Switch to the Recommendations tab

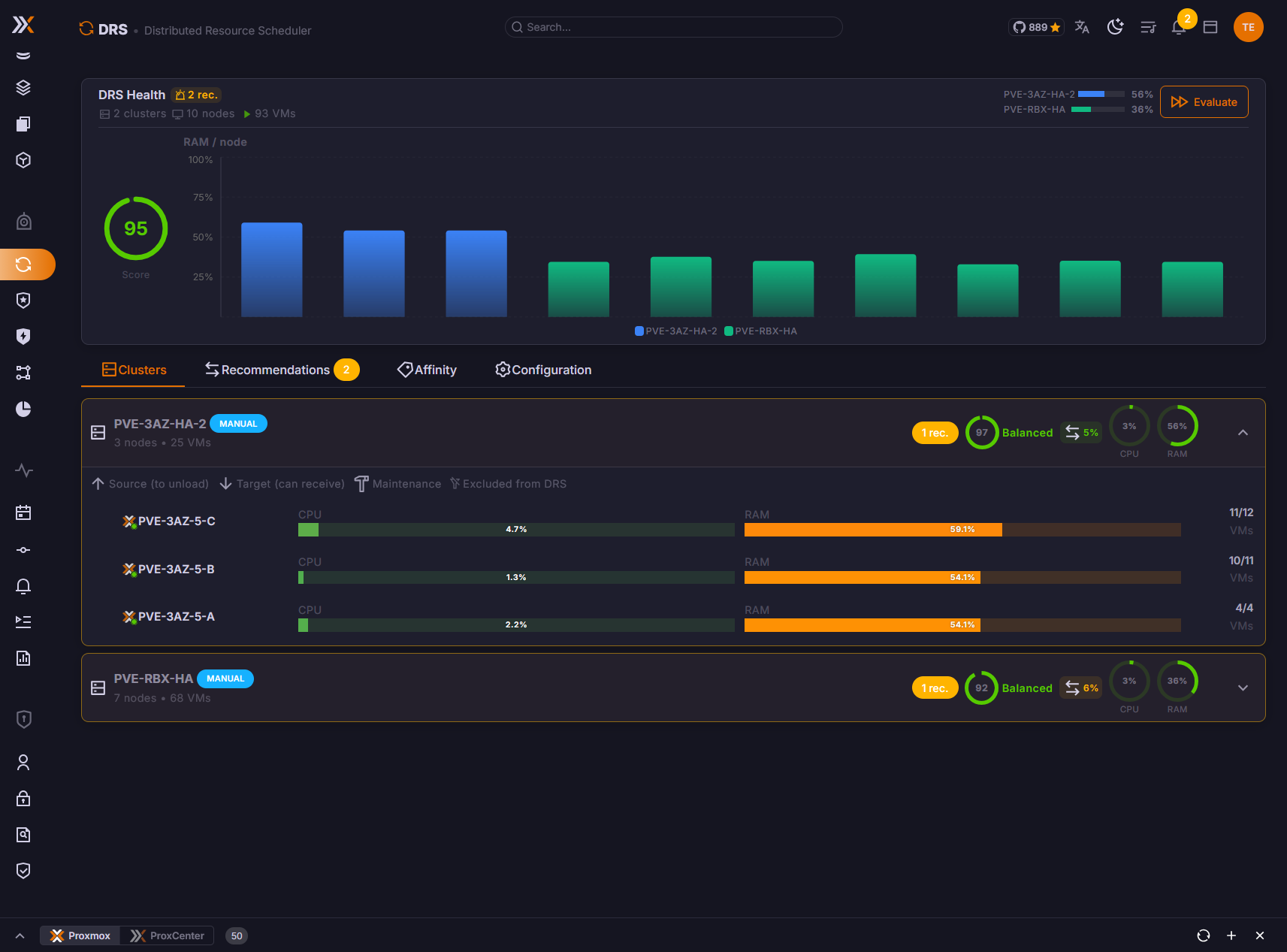click(282, 370)
